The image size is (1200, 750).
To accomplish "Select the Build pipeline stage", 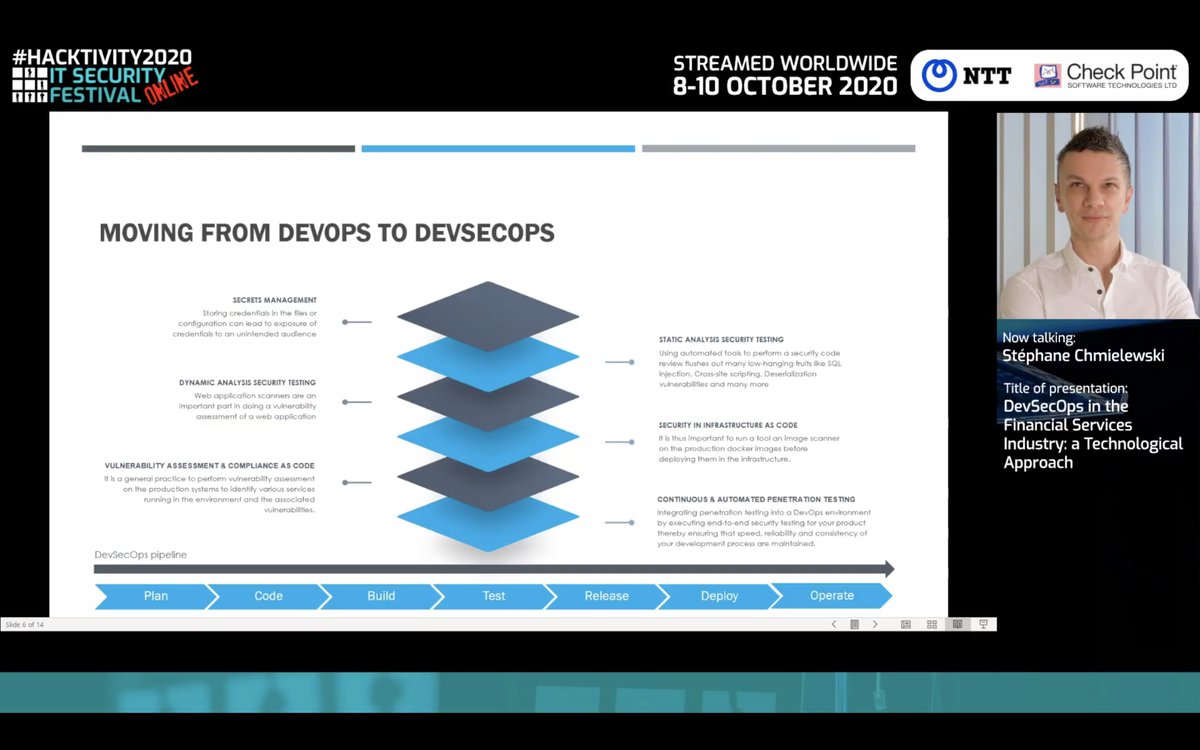I will coord(381,596).
